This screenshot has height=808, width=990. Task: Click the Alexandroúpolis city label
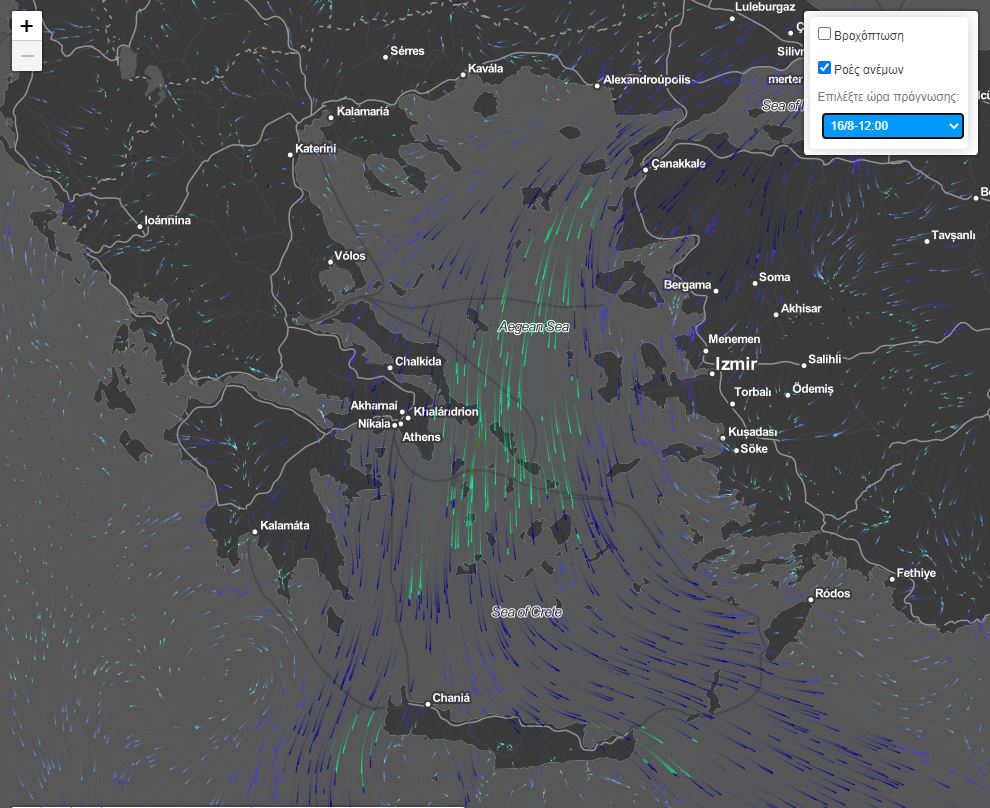pos(647,80)
